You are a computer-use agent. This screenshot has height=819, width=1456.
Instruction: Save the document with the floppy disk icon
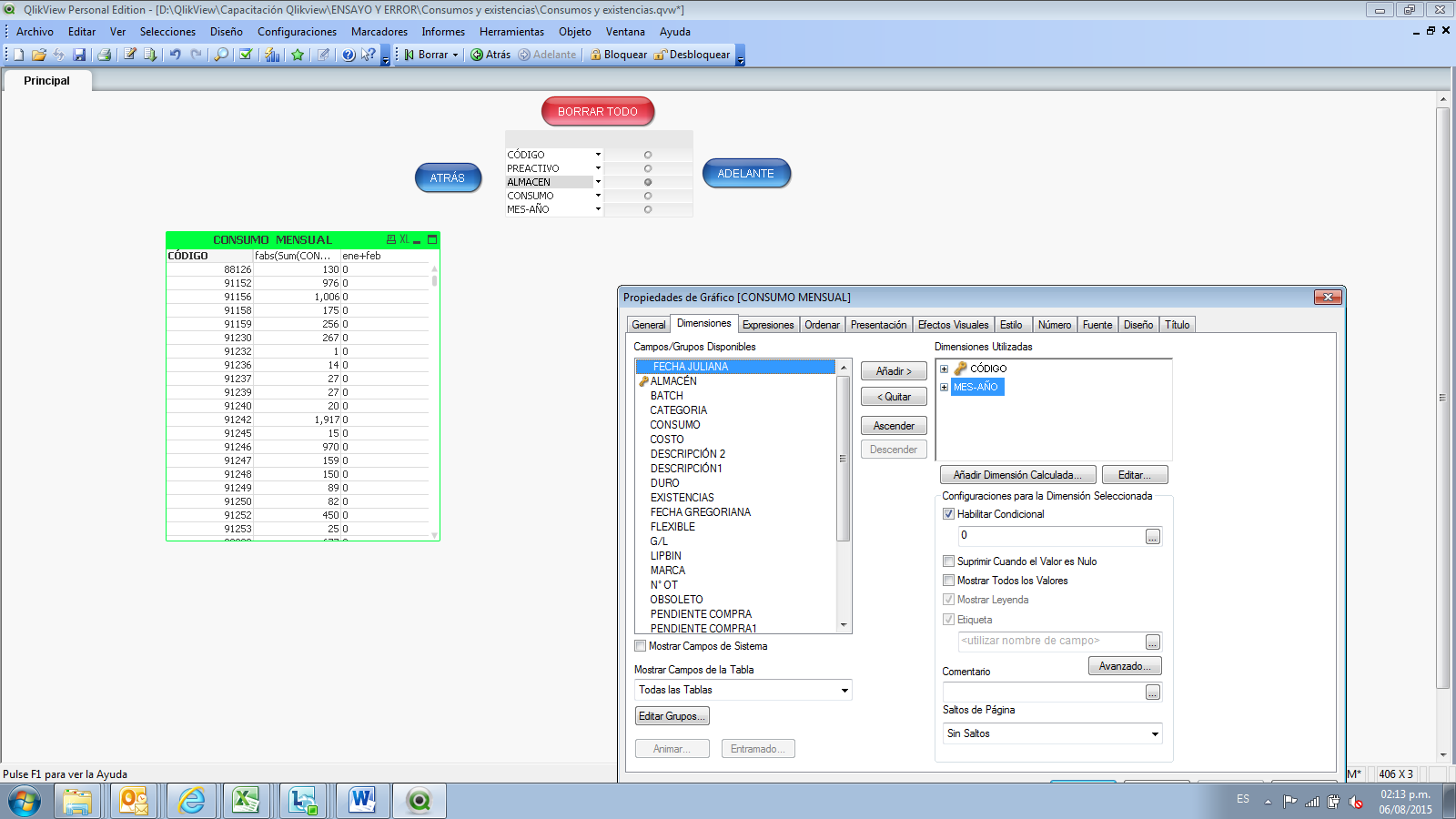79,55
